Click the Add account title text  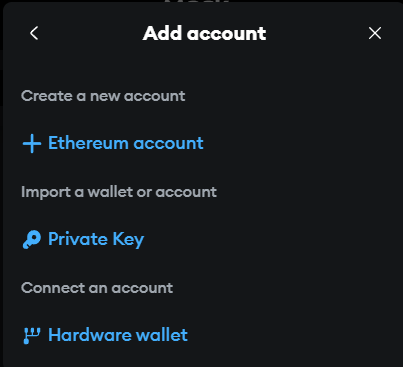coord(204,33)
